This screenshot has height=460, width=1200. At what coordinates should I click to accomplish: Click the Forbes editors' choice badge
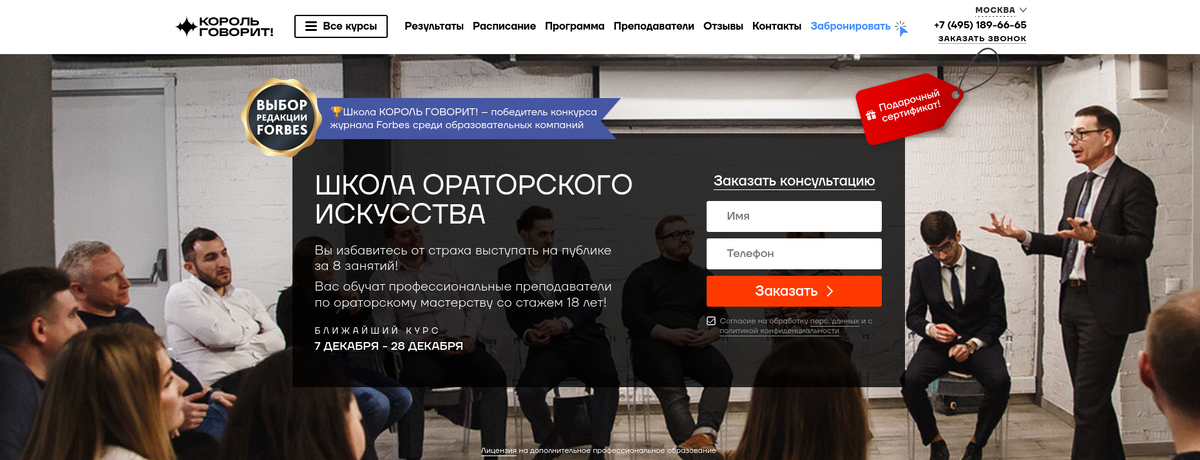pyautogui.click(x=281, y=118)
